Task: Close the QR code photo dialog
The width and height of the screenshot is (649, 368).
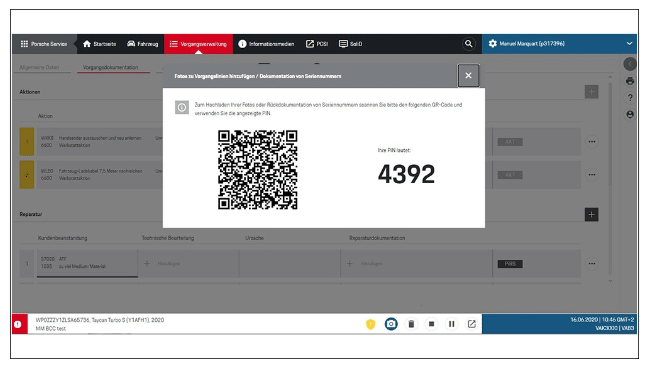Action: (x=468, y=75)
